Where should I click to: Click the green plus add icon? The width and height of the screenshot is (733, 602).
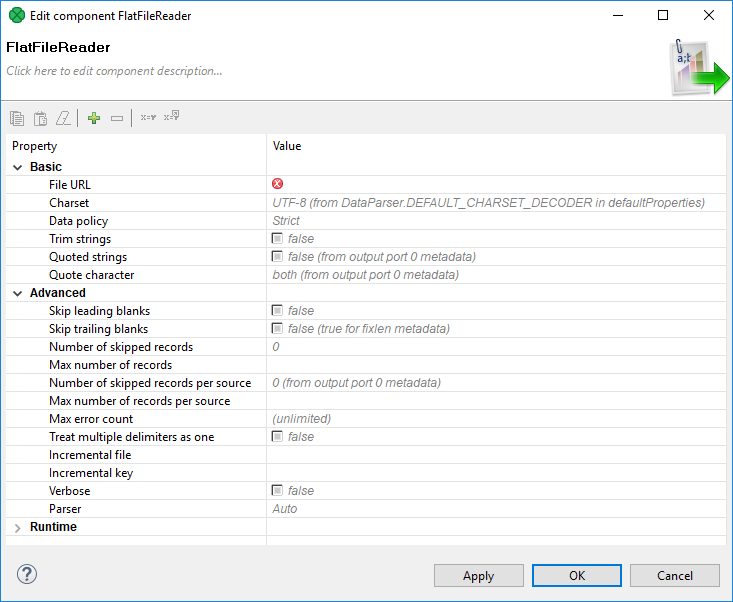94,118
